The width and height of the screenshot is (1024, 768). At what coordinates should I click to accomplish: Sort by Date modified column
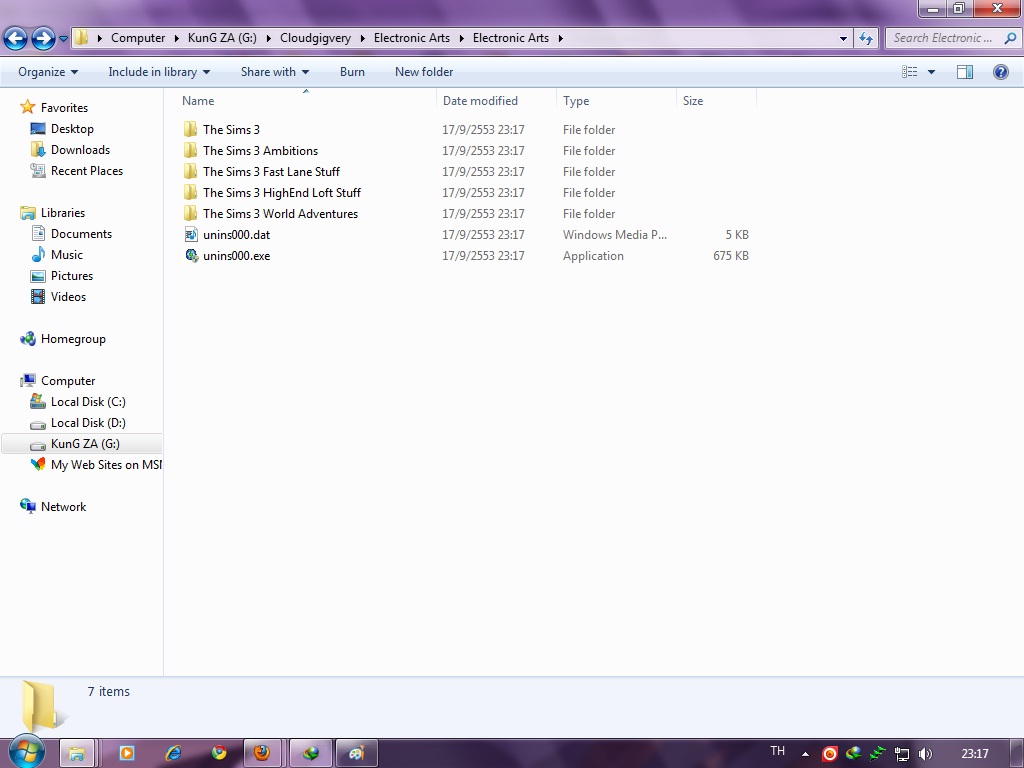pyautogui.click(x=496, y=101)
